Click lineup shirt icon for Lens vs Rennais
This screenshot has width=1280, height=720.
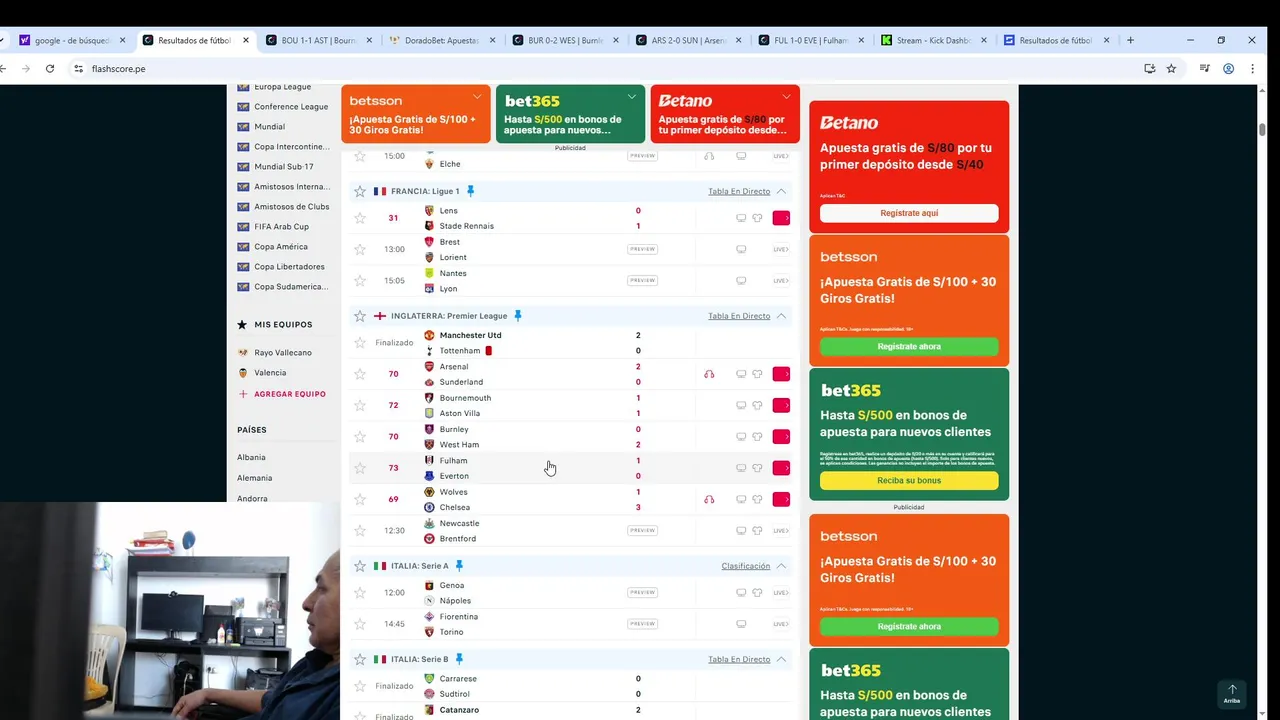[x=757, y=218]
